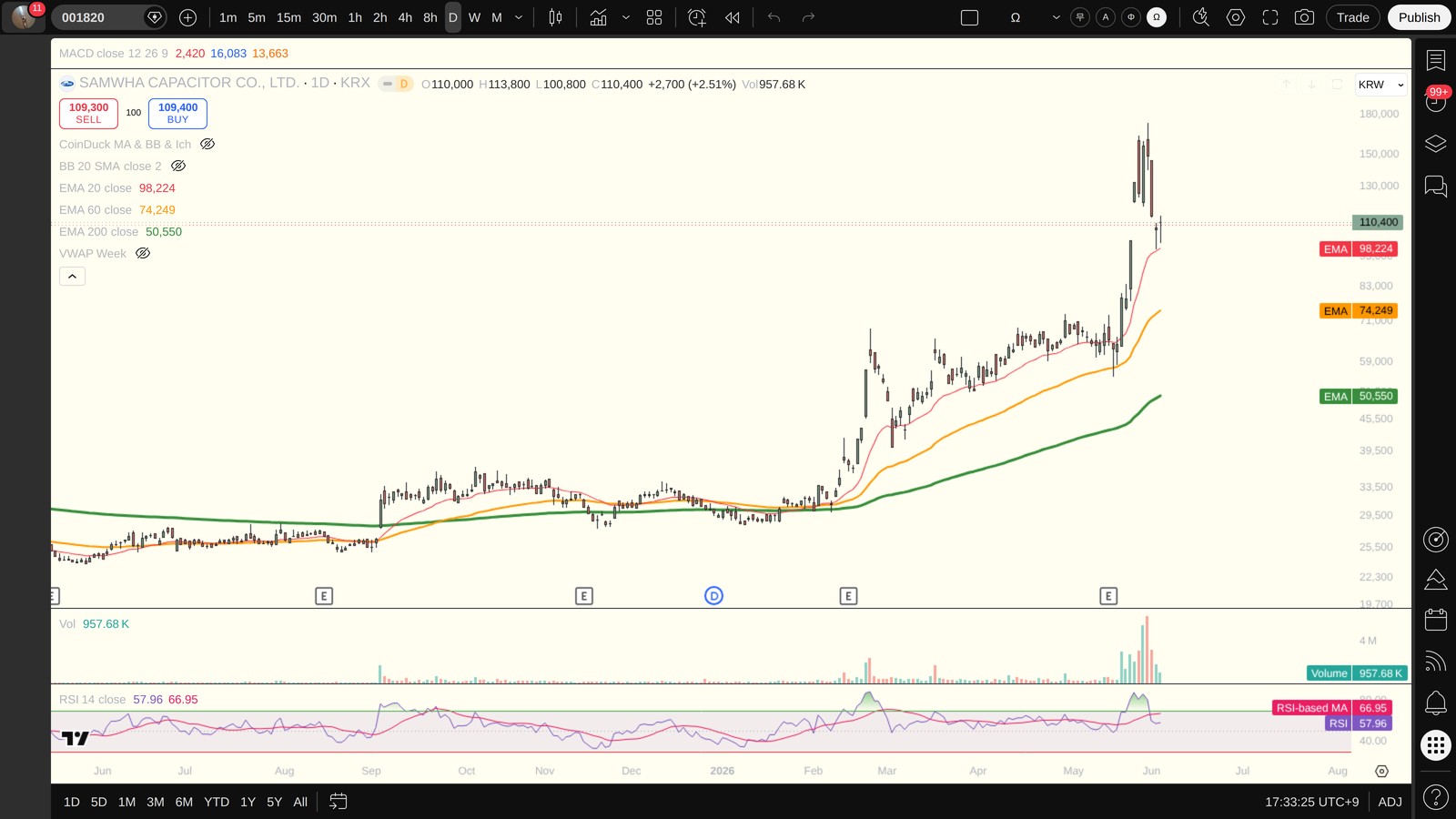This screenshot has height=819, width=1456.
Task: Open the target radar sidebar icon
Action: pos(1436,540)
